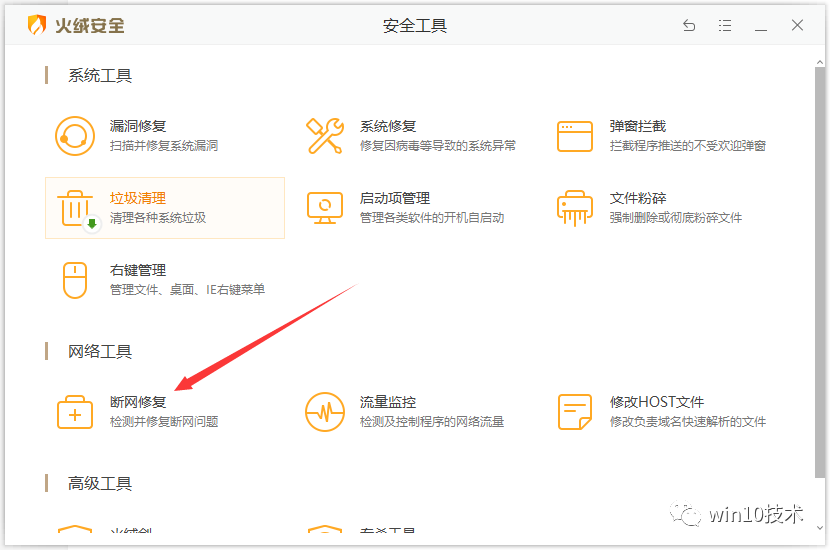Click the 垃圾清理 trash can icon
The height and width of the screenshot is (550, 830).
coord(77,209)
